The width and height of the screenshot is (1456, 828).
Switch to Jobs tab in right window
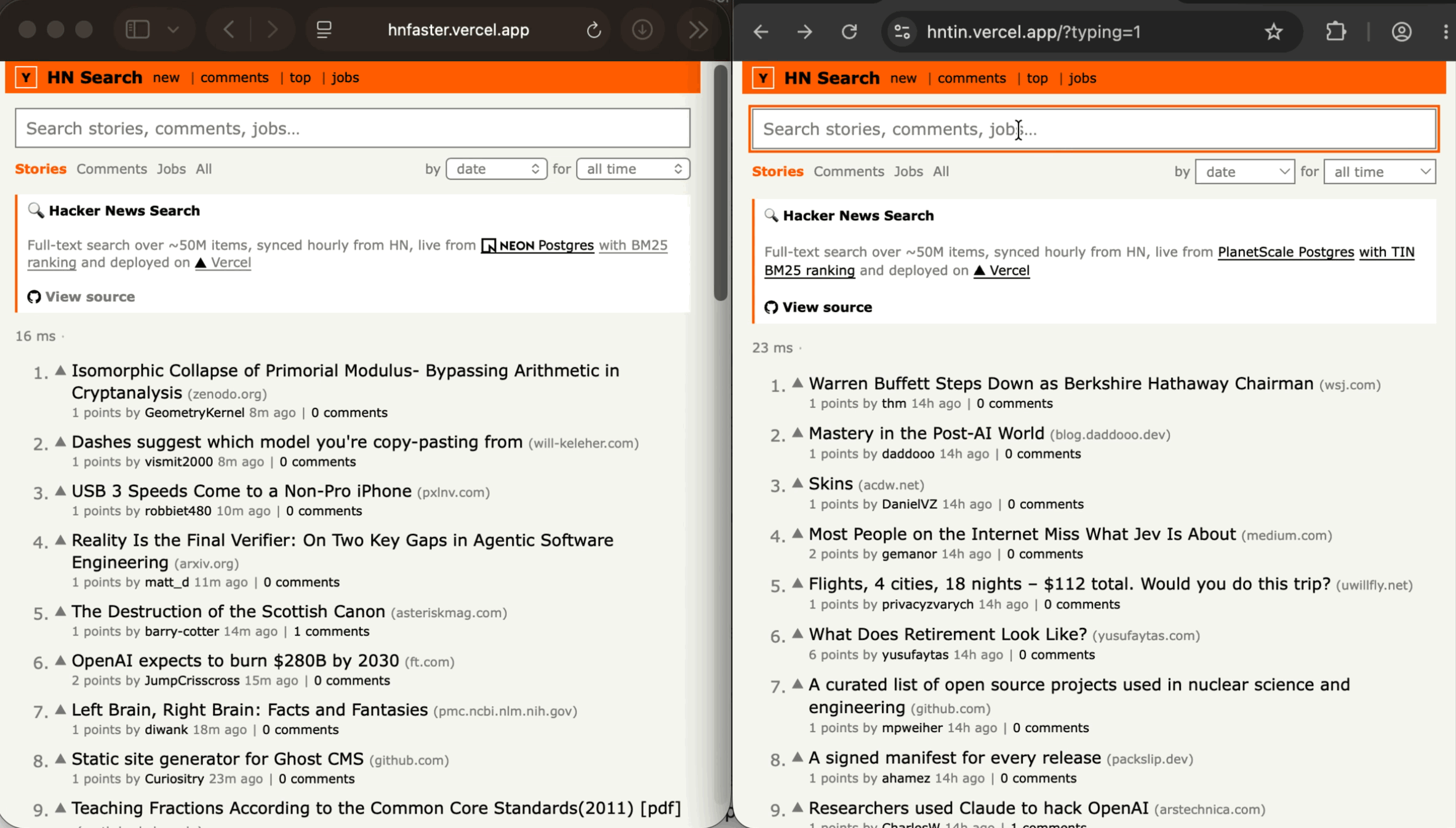click(908, 171)
